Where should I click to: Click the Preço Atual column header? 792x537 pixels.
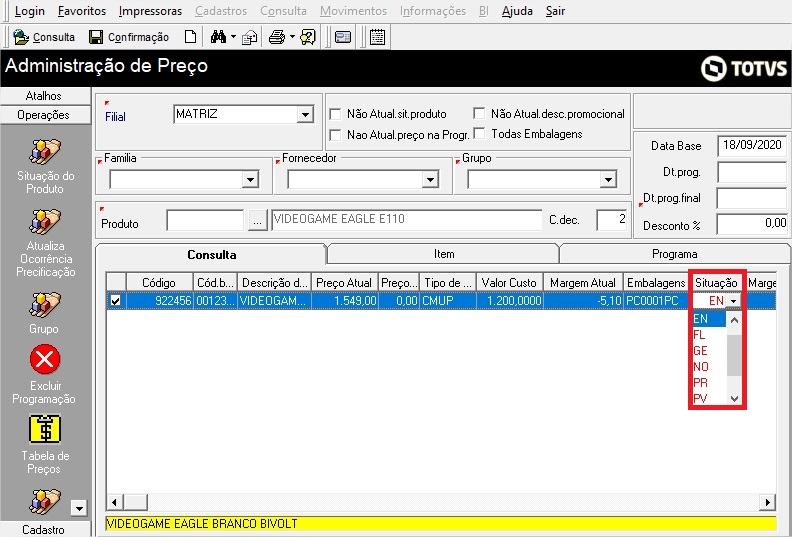[x=344, y=282]
